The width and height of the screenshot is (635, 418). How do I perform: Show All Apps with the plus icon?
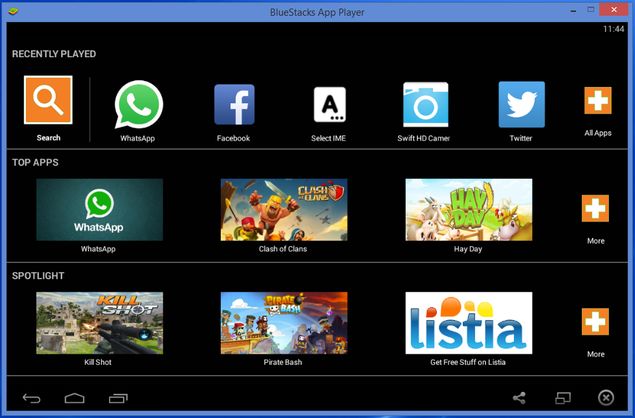598,100
